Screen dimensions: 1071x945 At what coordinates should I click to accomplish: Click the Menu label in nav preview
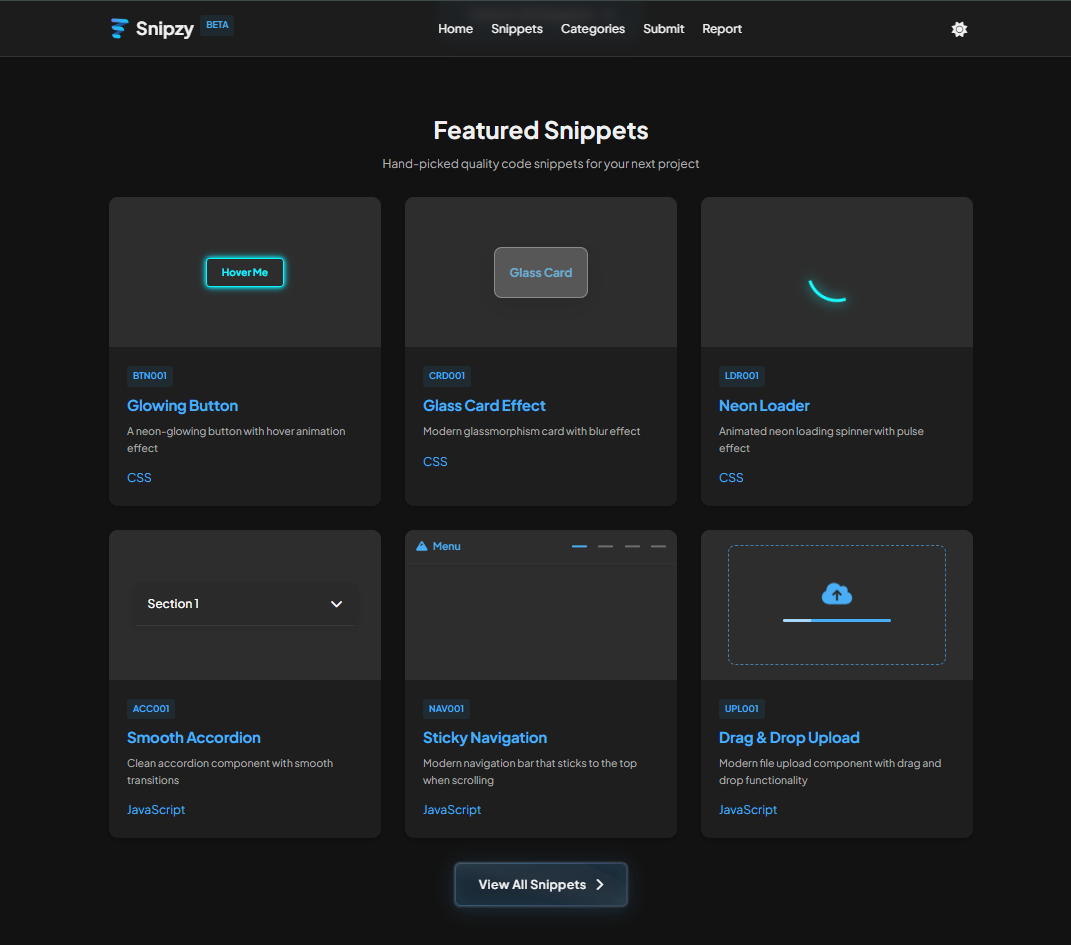(x=447, y=546)
